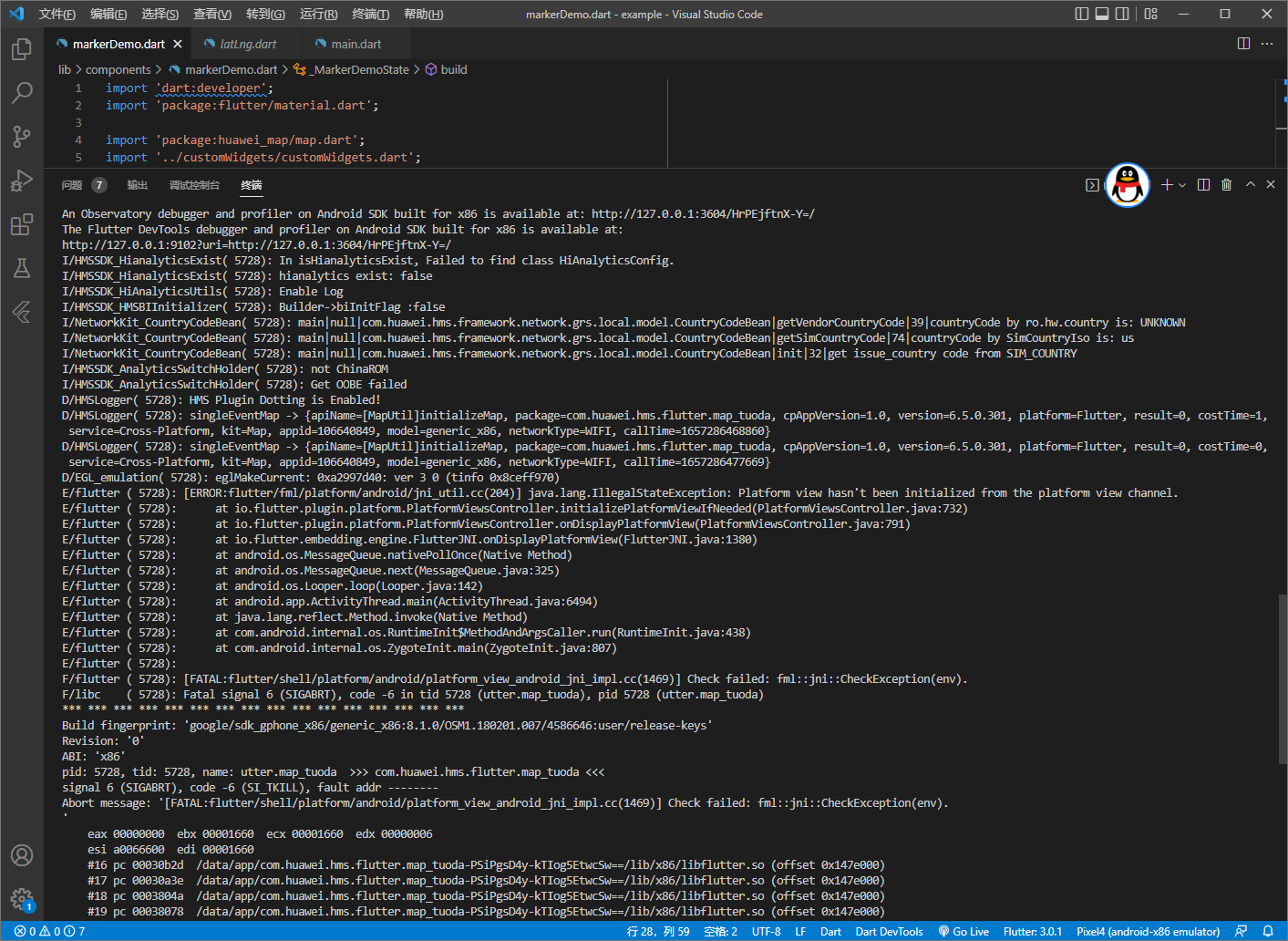Open the http://127.0.0.1:9102 DevTools link
Viewport: 1288px width, 941px height.
click(256, 244)
